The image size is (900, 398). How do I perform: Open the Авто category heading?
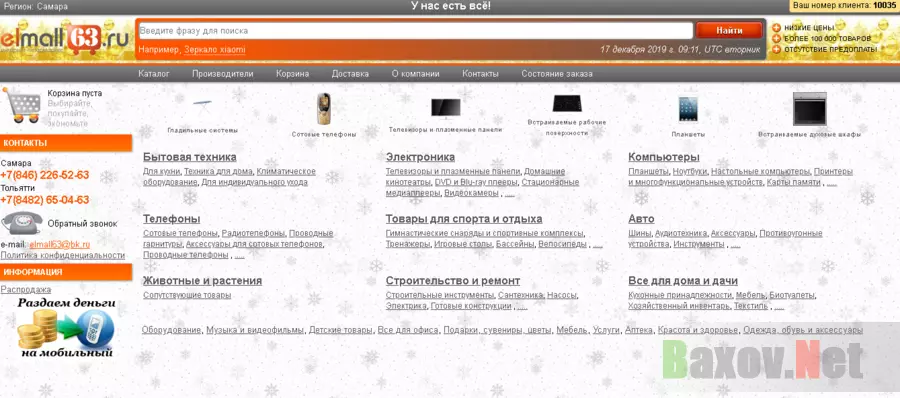click(x=641, y=219)
